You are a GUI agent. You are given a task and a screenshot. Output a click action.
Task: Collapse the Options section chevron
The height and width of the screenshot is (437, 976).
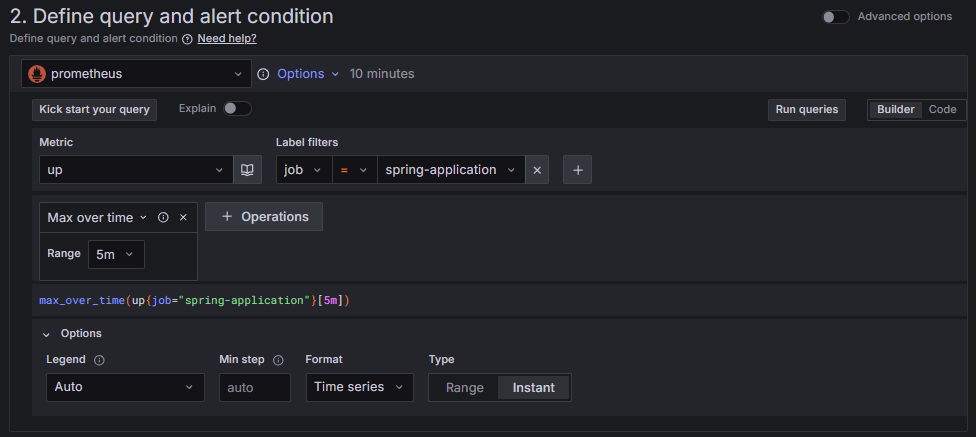pyautogui.click(x=46, y=334)
